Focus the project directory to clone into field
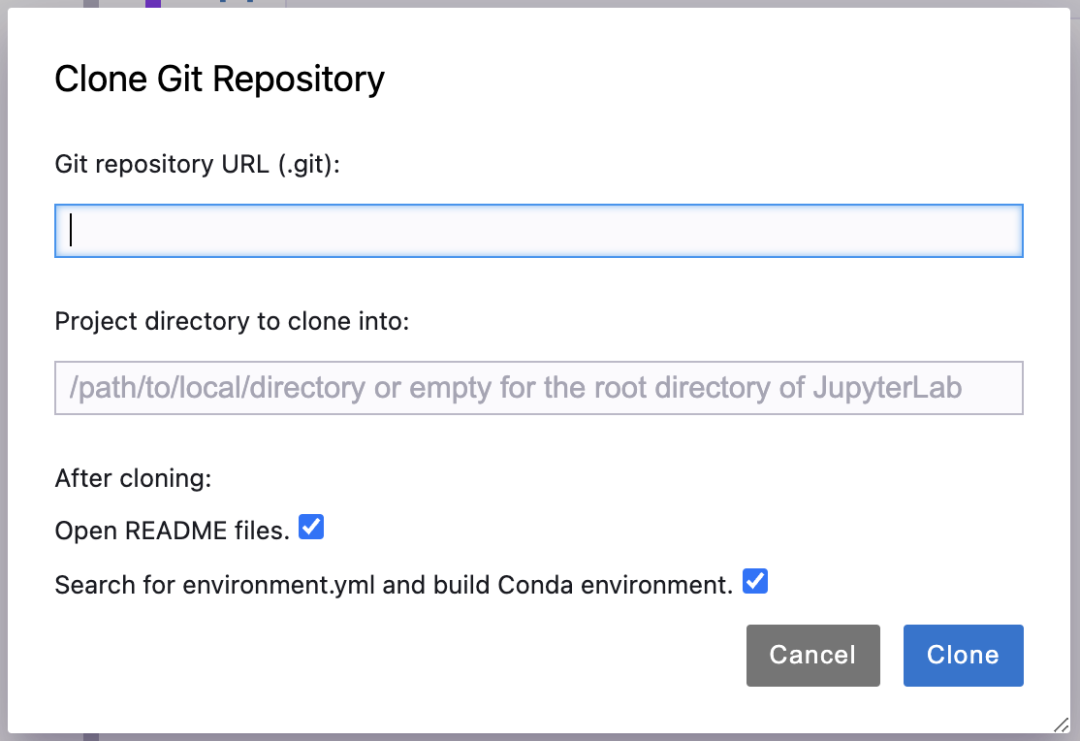 point(539,388)
